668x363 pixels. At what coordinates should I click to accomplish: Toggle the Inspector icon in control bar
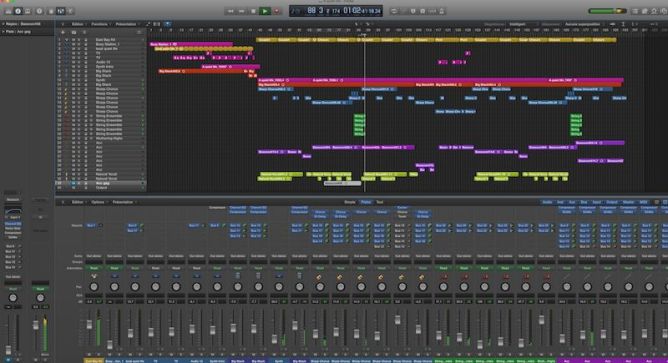point(18,11)
